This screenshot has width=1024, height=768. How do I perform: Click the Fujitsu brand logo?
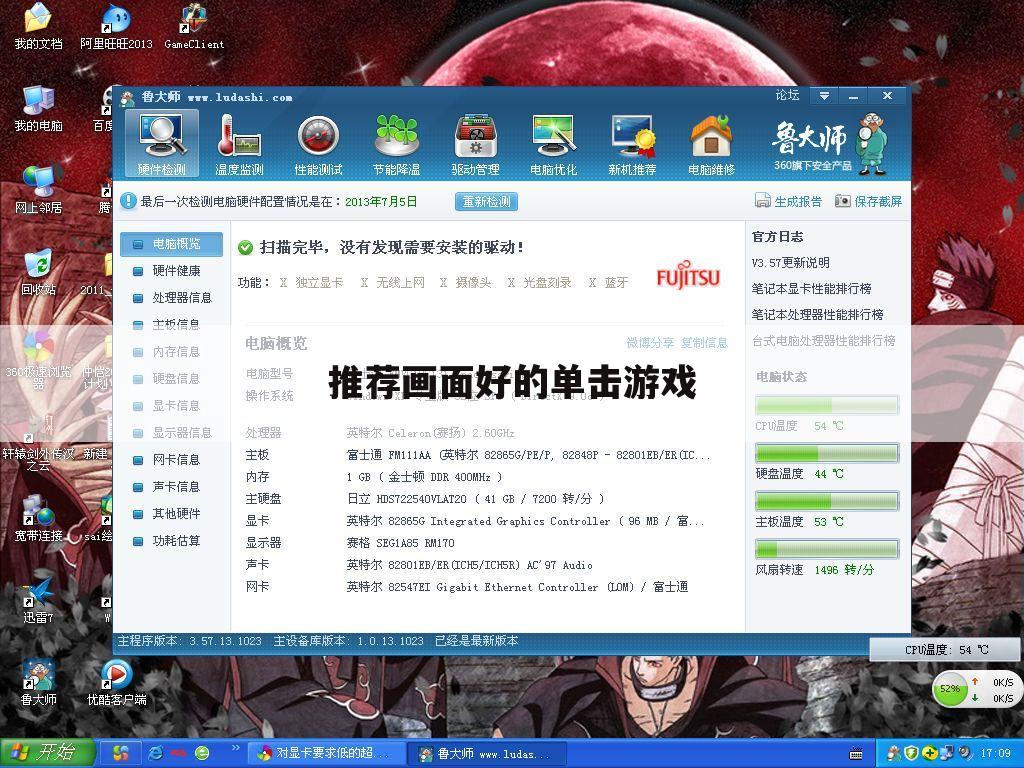click(x=688, y=276)
